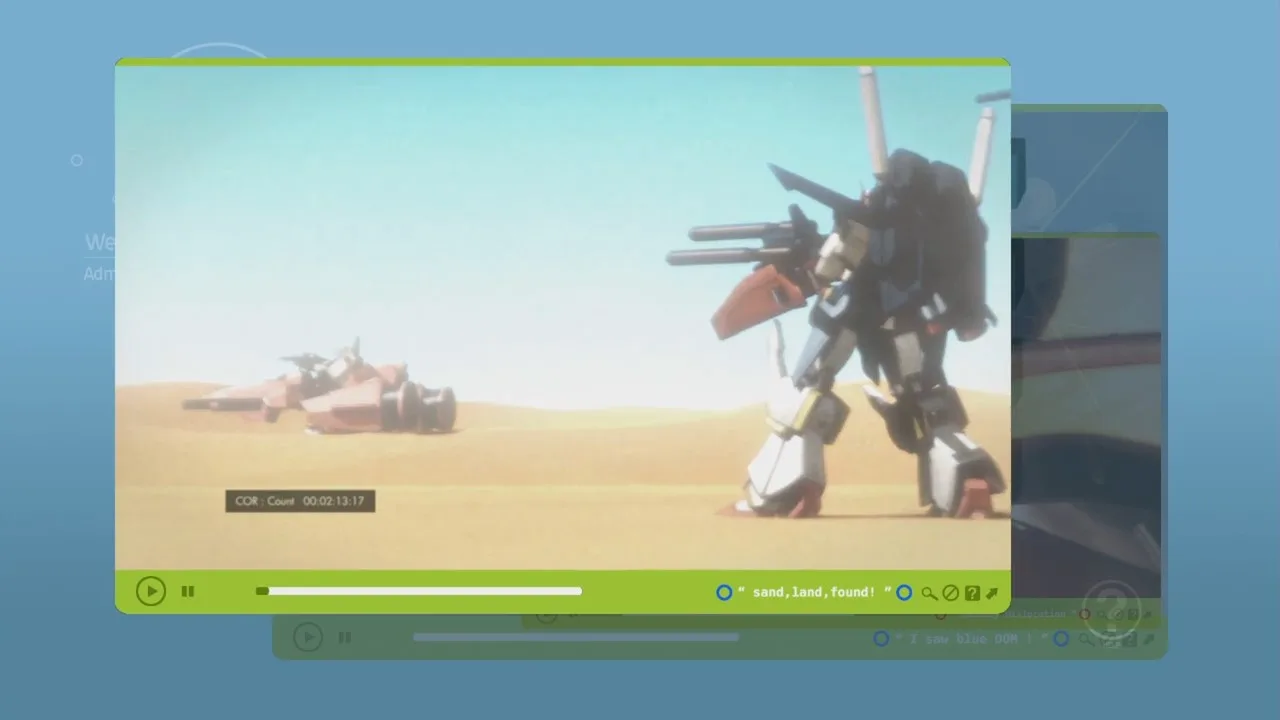Click the progress bar in the back player
Screen dimensions: 1280x720
576,637
